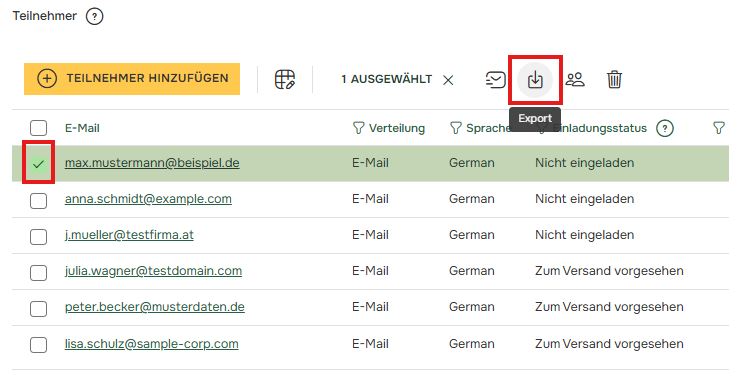Image resolution: width=729 pixels, height=373 pixels.
Task: Open the j.mueller@testfirma.at email link
Action: 129,235
